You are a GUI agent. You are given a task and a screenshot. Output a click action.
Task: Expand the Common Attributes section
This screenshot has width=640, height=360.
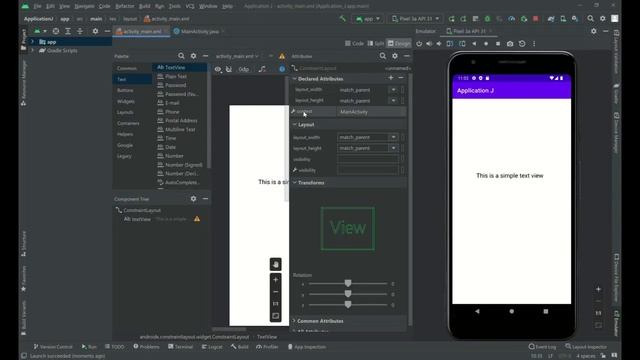click(x=294, y=321)
